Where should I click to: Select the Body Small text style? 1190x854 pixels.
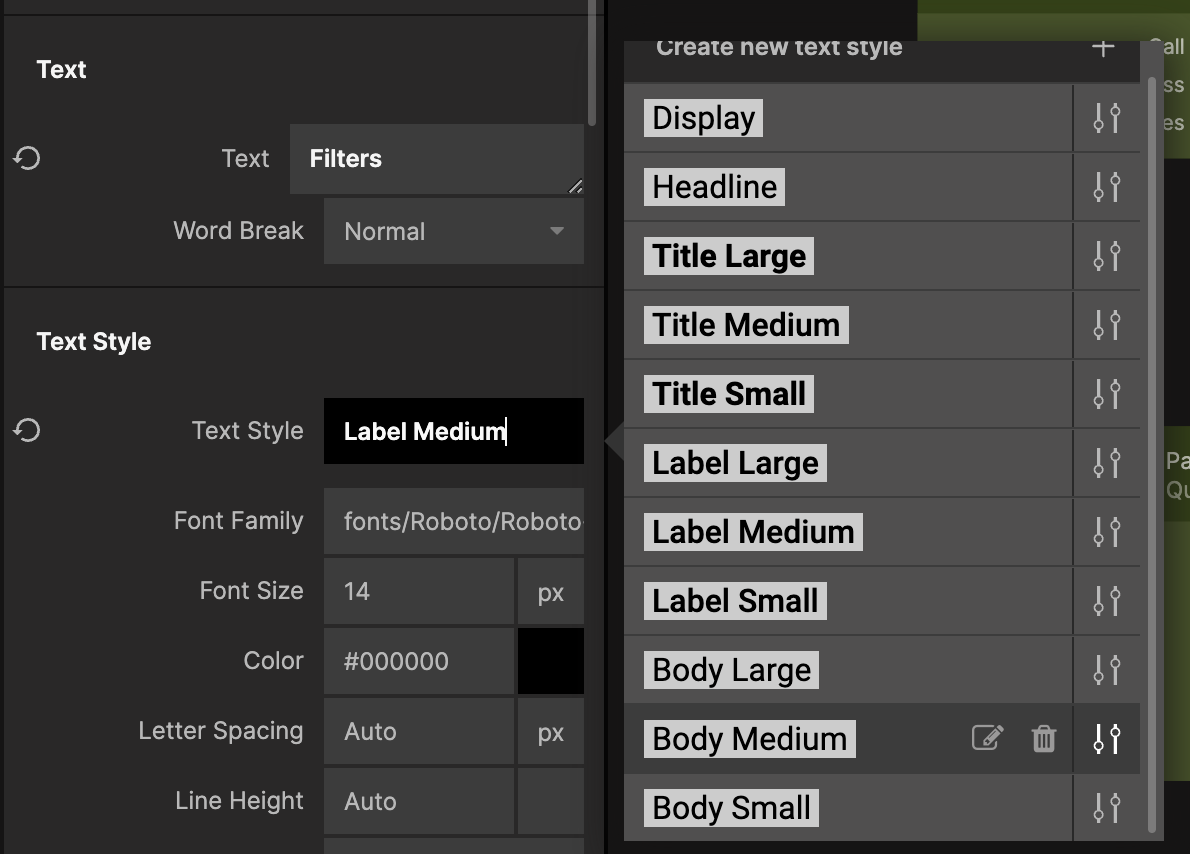(731, 808)
